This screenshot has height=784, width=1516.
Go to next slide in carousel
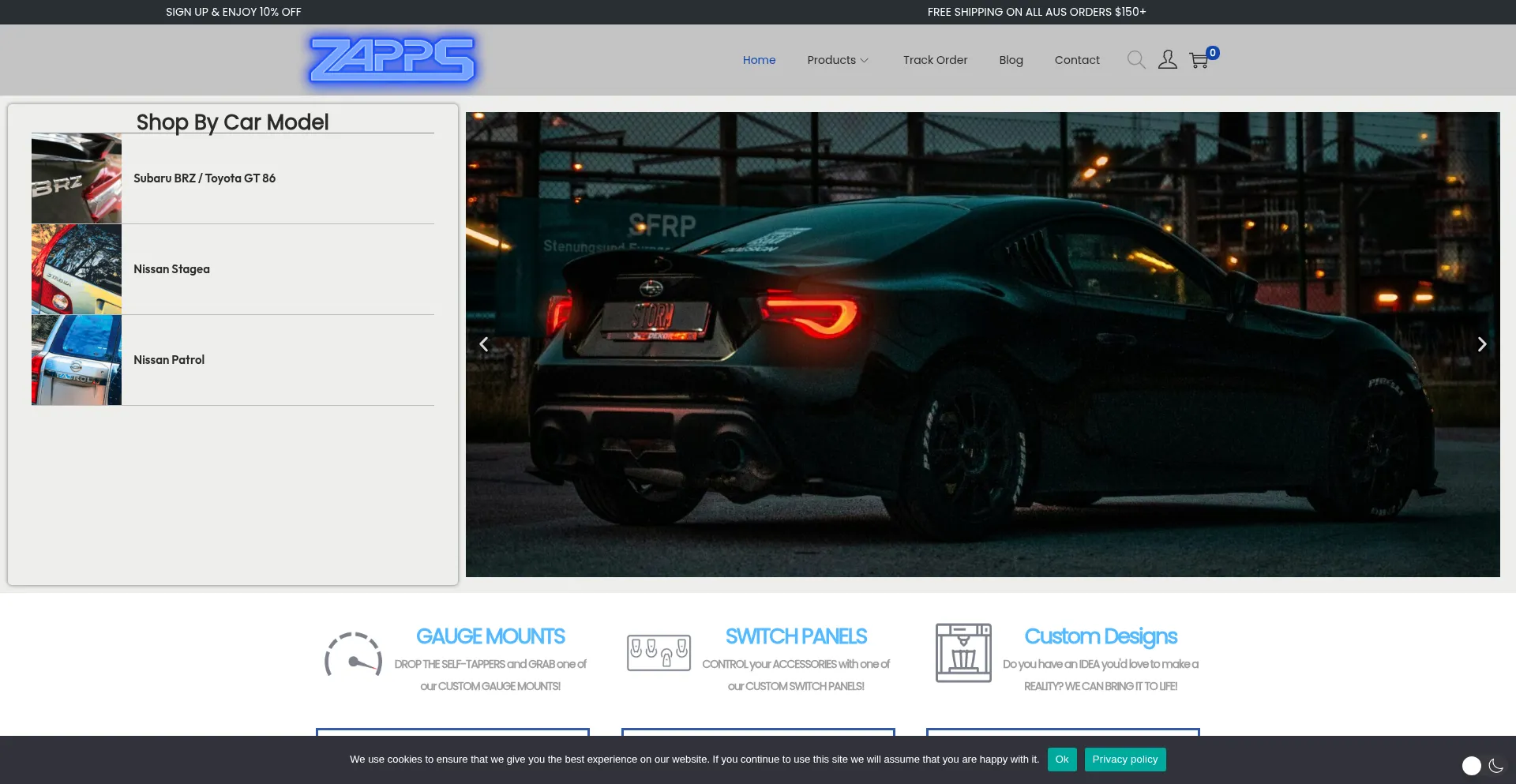1481,344
